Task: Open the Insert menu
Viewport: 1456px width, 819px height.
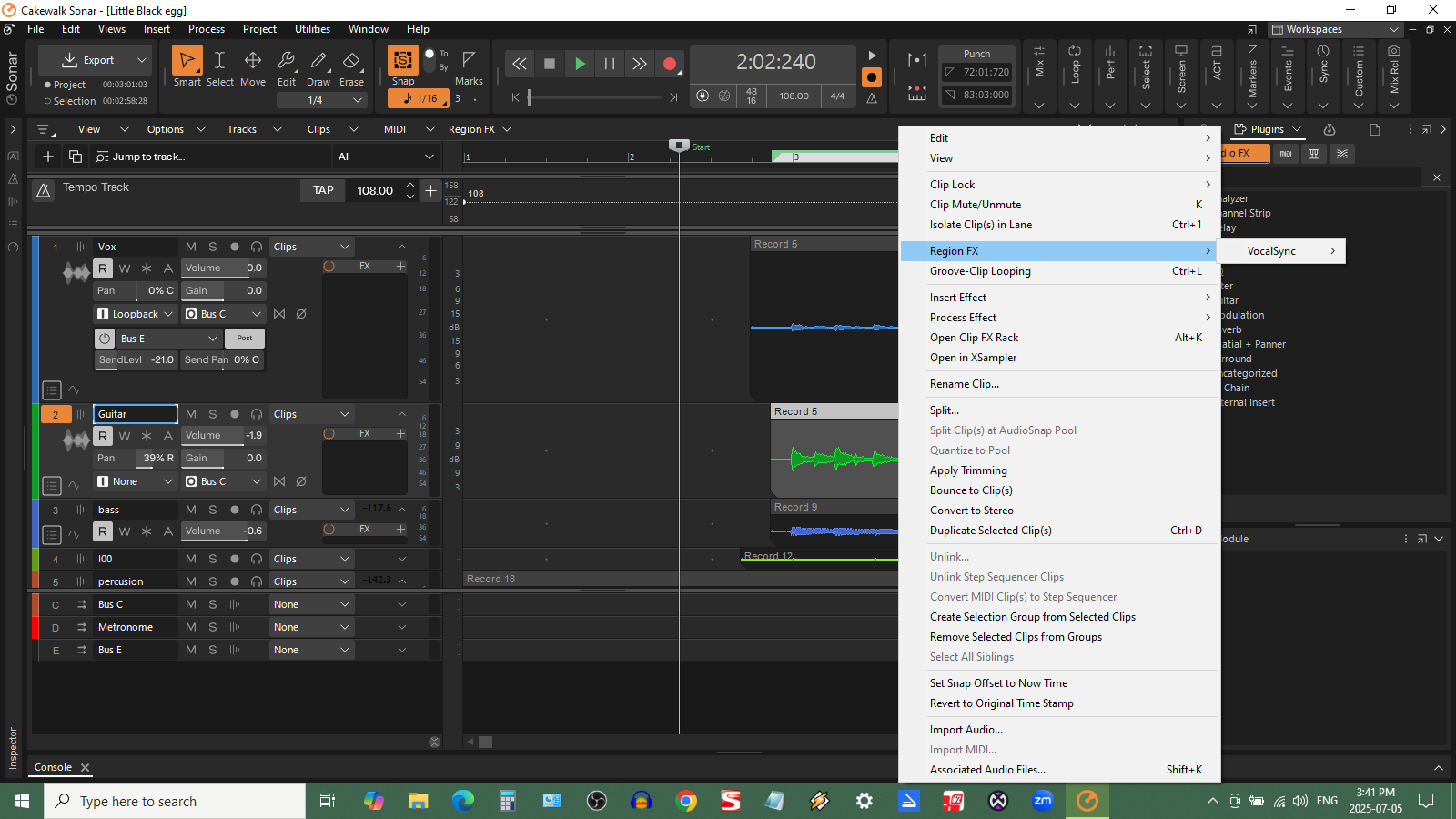Action: [x=157, y=29]
